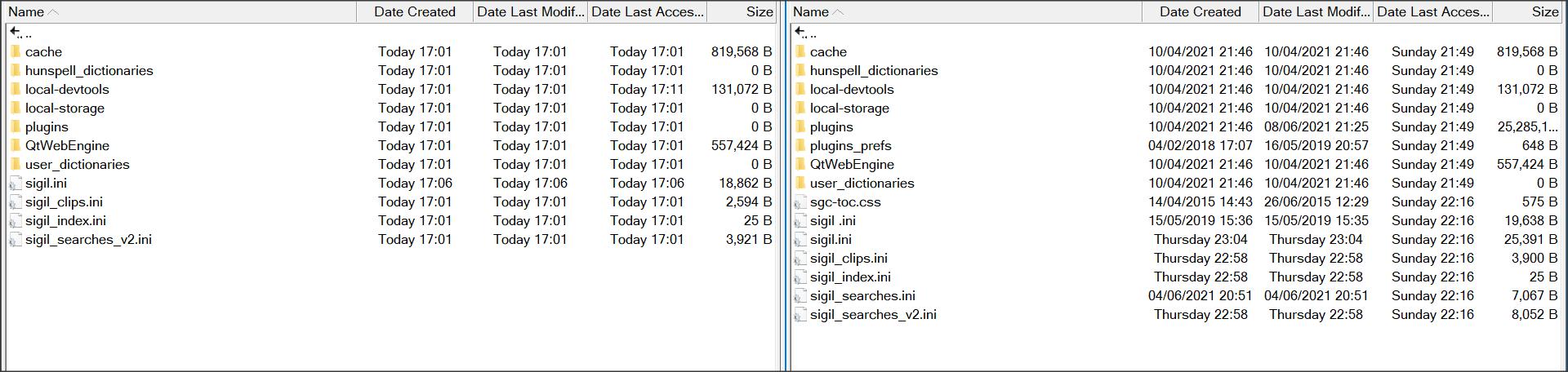Image resolution: width=1568 pixels, height=372 pixels.
Task: Select 'sigil_index.ini' name in right pane
Action: pos(850,277)
